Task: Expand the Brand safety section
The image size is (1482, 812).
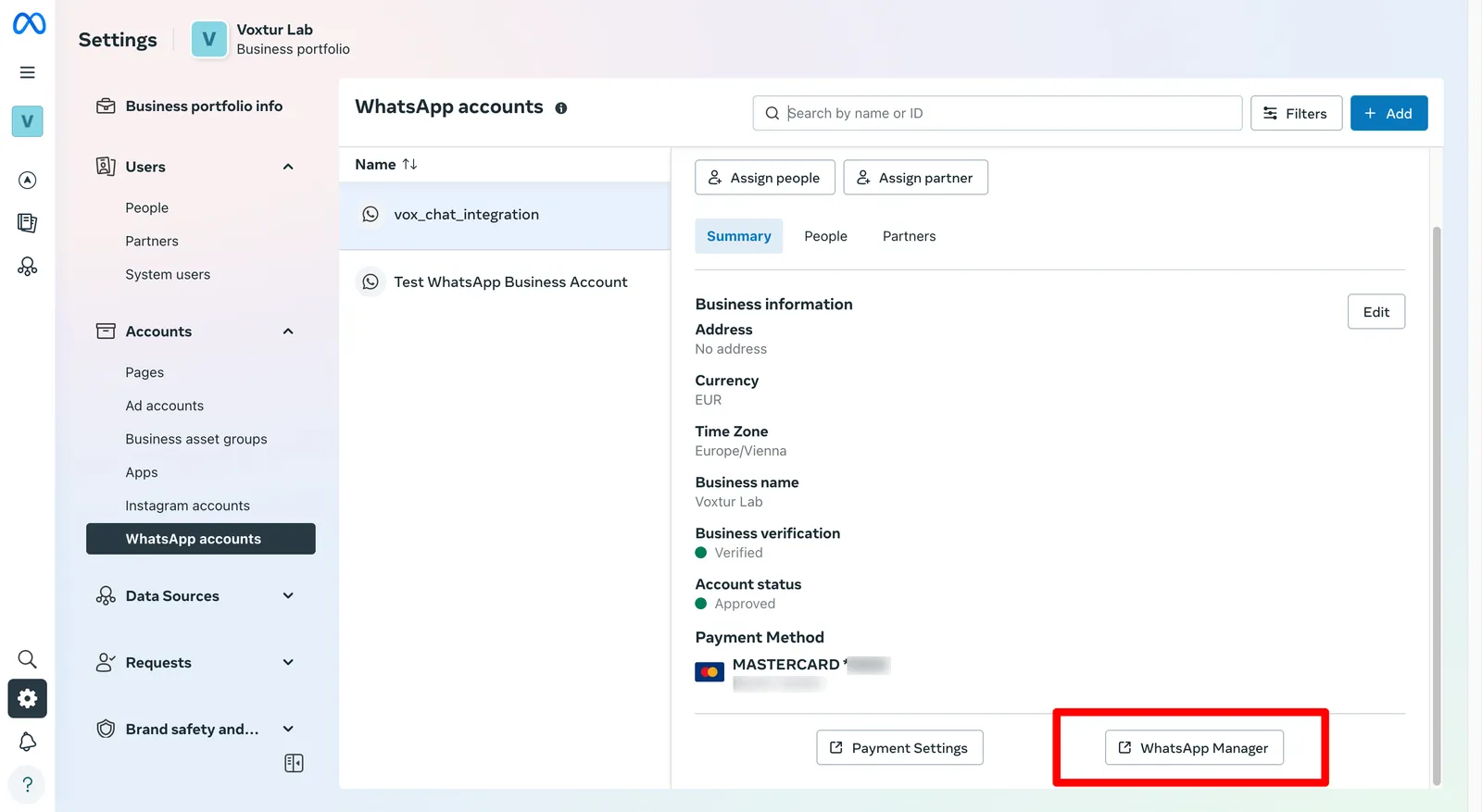Action: 288,730
